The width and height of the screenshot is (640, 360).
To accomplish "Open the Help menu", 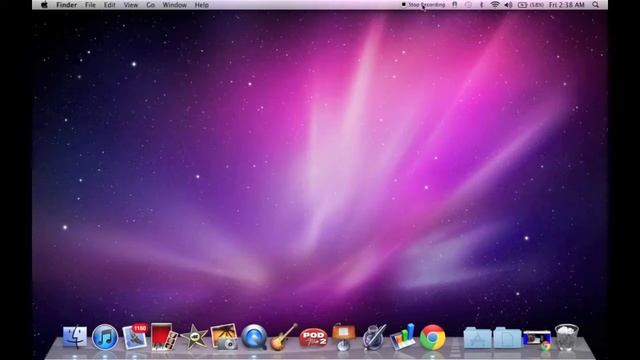I will click(x=202, y=5).
